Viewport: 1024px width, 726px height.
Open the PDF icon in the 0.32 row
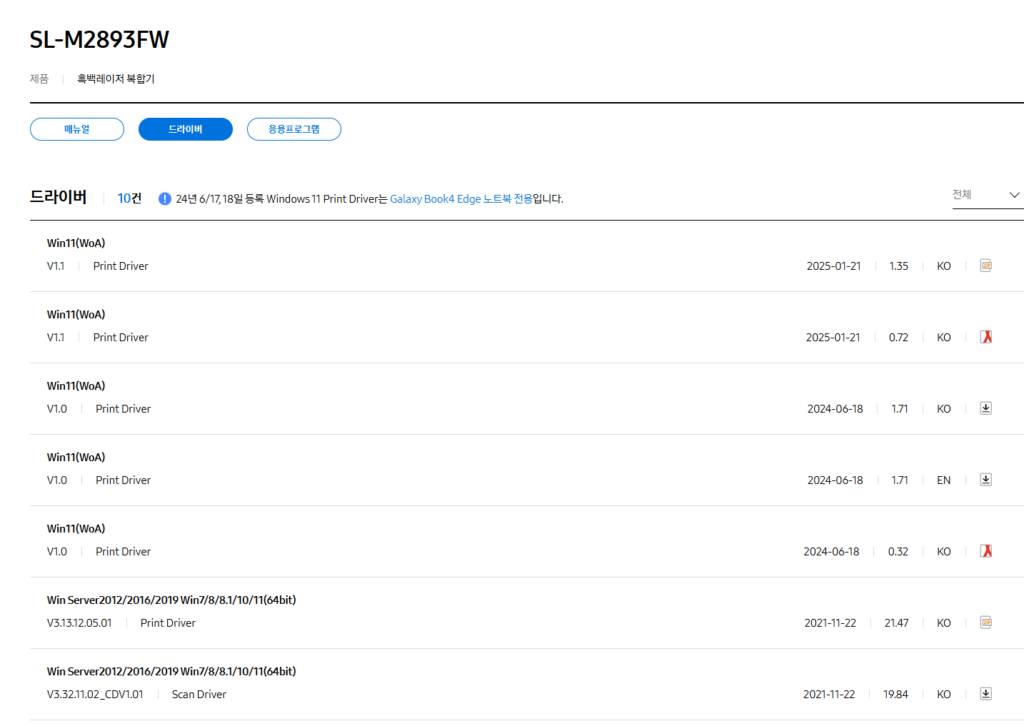click(x=985, y=551)
